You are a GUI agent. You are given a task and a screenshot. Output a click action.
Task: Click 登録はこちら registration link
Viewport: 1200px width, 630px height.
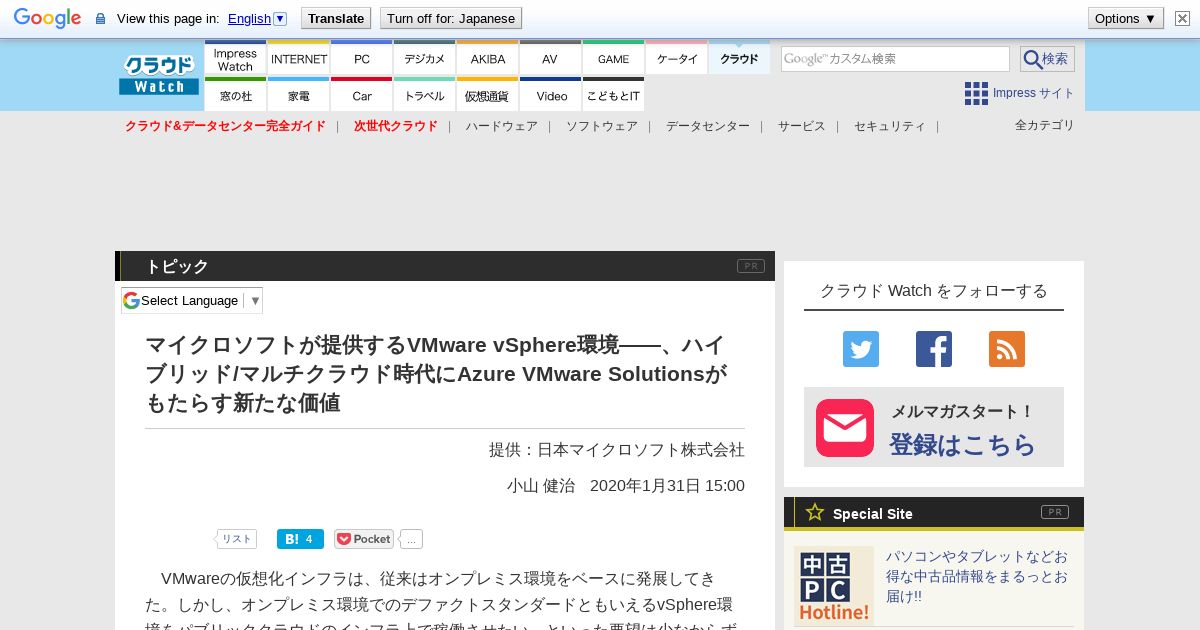pyautogui.click(x=962, y=445)
